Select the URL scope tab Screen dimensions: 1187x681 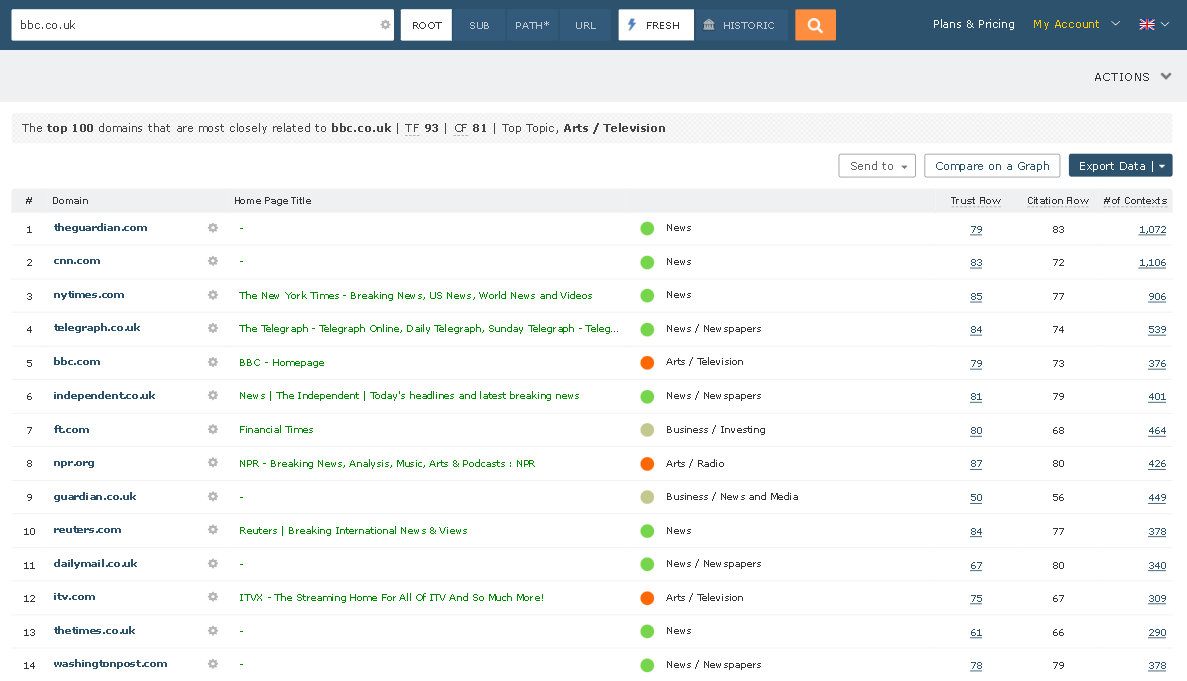click(585, 25)
